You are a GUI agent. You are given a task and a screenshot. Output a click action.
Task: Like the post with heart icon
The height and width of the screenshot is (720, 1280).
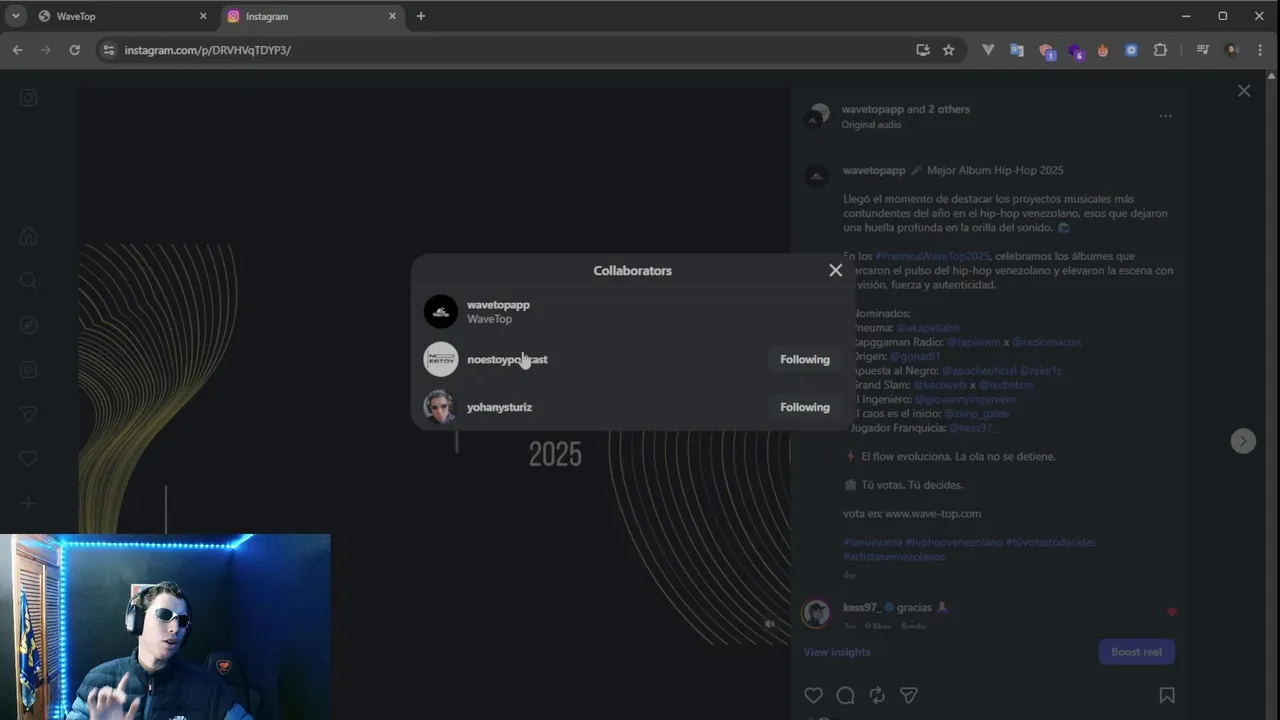click(814, 695)
